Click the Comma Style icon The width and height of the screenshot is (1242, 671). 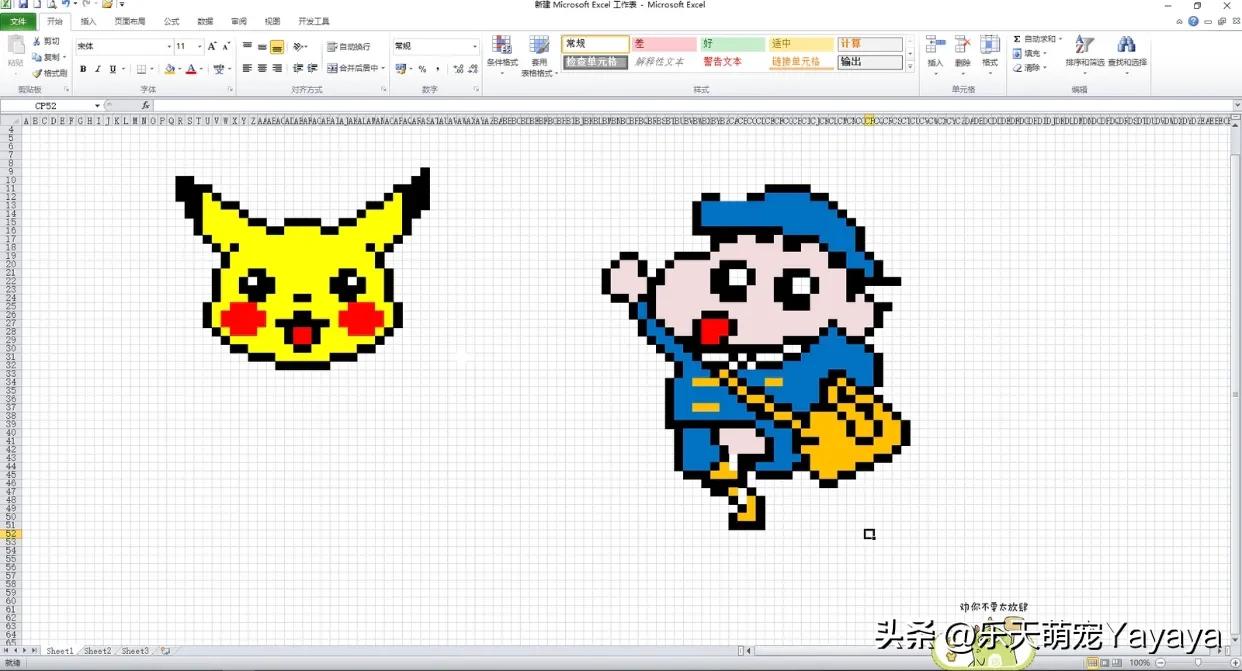(x=437, y=69)
